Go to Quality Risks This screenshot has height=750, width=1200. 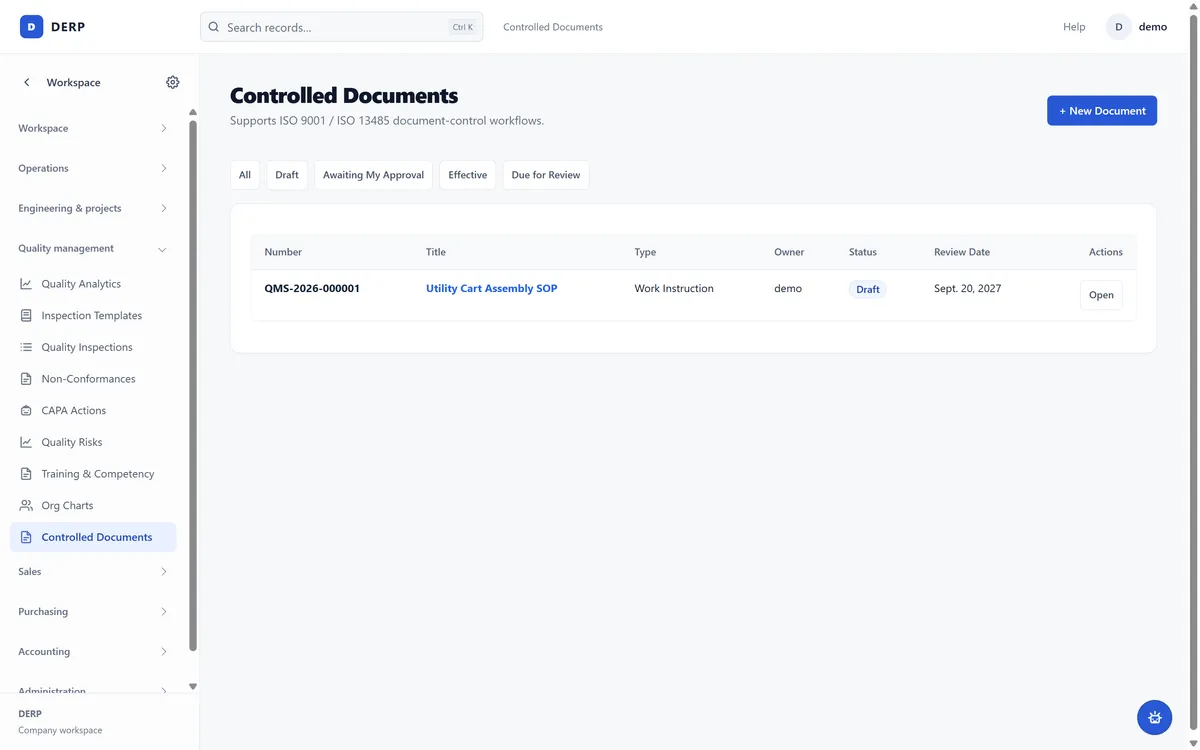tap(93, 442)
